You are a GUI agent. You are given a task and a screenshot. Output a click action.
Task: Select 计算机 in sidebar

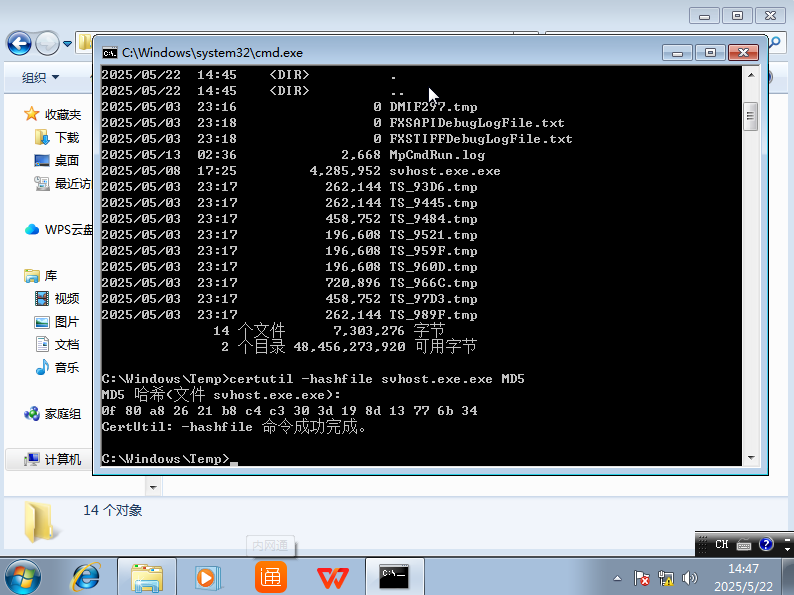coord(63,459)
